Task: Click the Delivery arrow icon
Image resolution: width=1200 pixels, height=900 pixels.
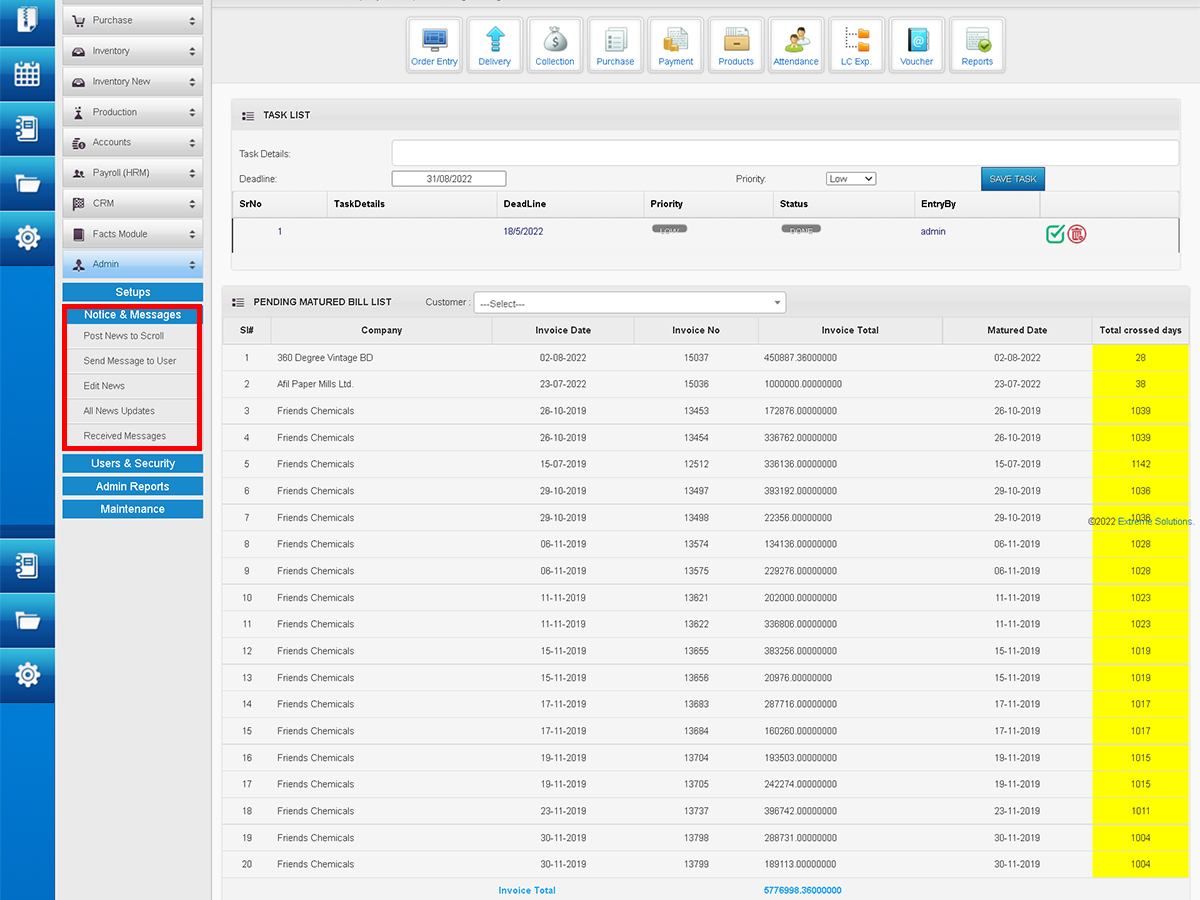Action: tap(494, 46)
